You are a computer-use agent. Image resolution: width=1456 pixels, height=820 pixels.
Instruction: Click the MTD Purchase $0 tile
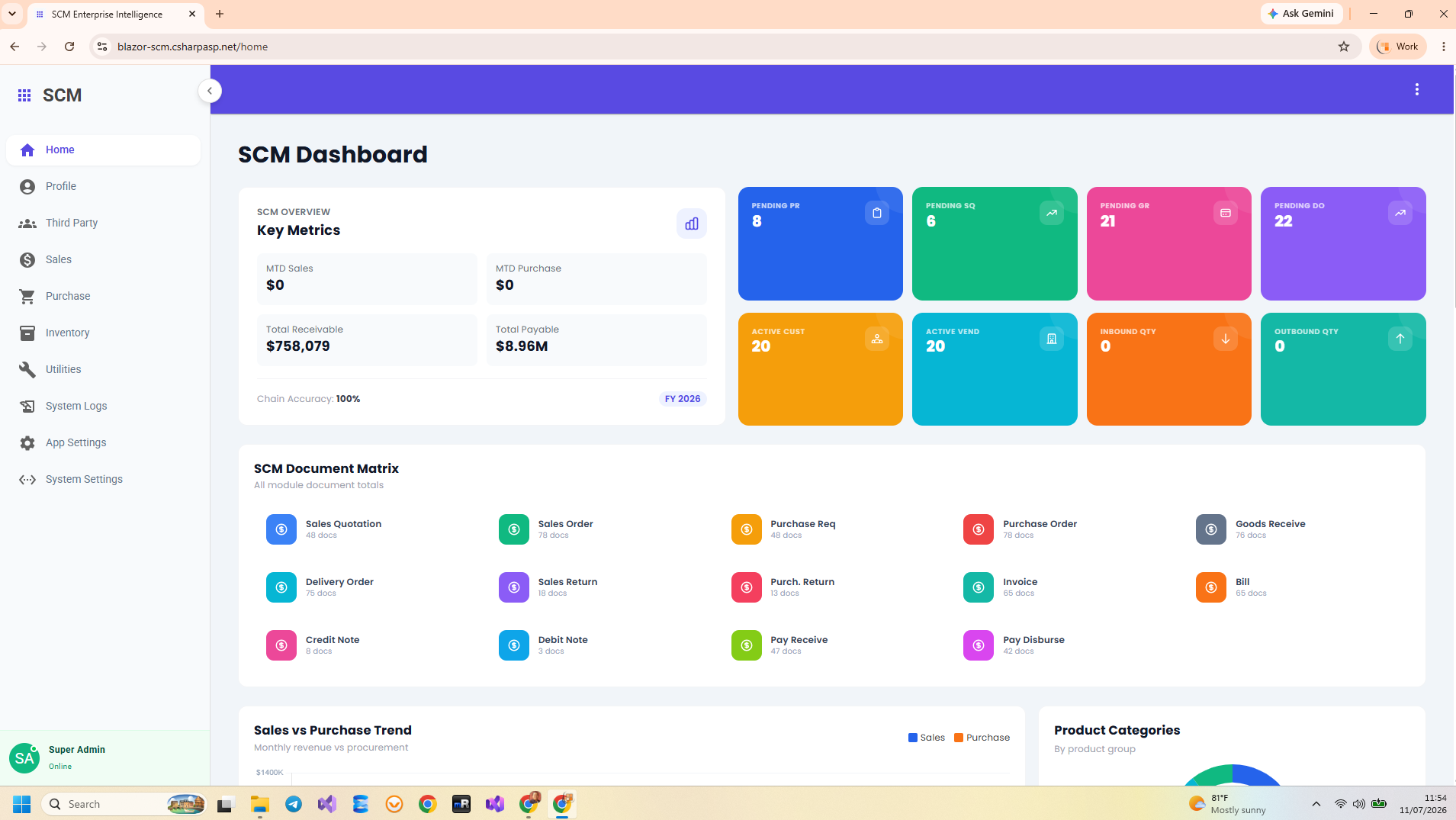coord(596,279)
